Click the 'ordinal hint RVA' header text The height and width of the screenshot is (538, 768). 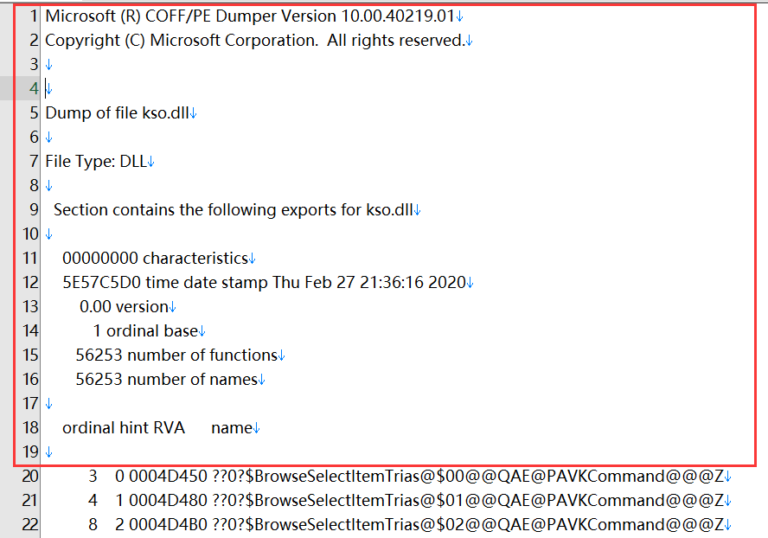click(123, 428)
